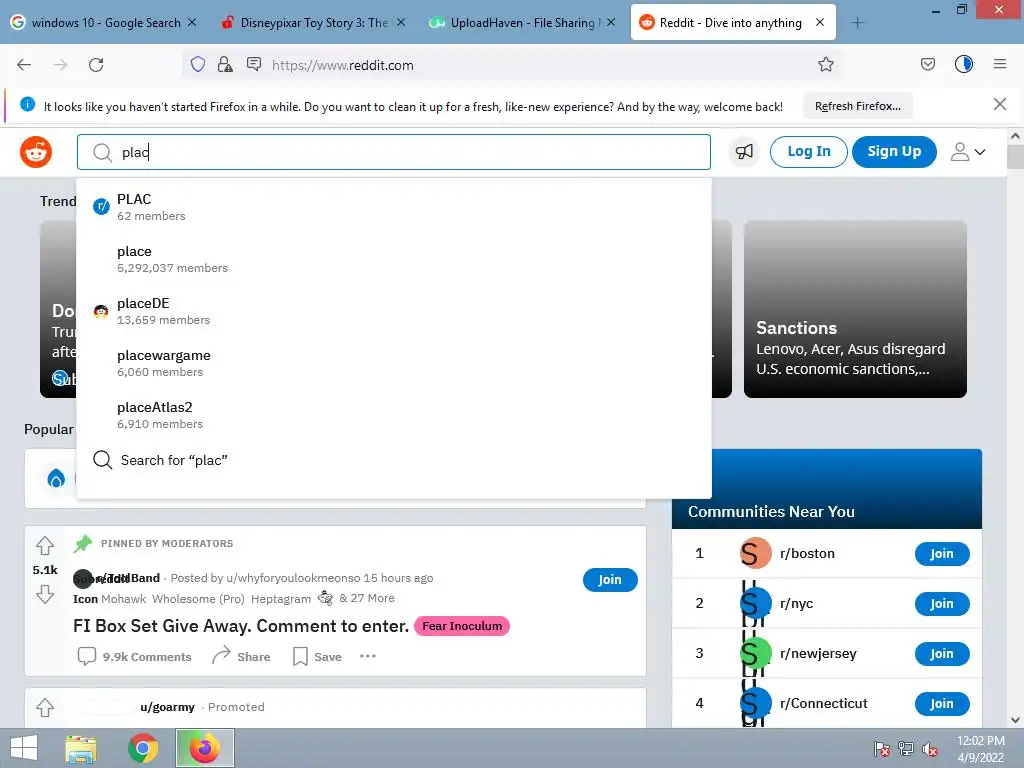Screen dimensions: 1024x768
Task: Click the Reddit Snoo logo
Action: (x=36, y=152)
